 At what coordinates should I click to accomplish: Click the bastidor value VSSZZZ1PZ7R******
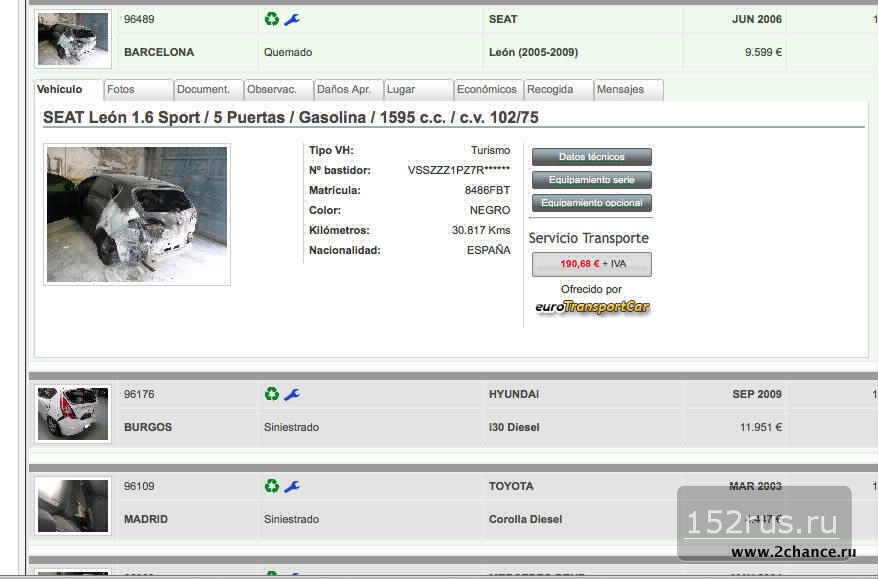pyautogui.click(x=459, y=170)
